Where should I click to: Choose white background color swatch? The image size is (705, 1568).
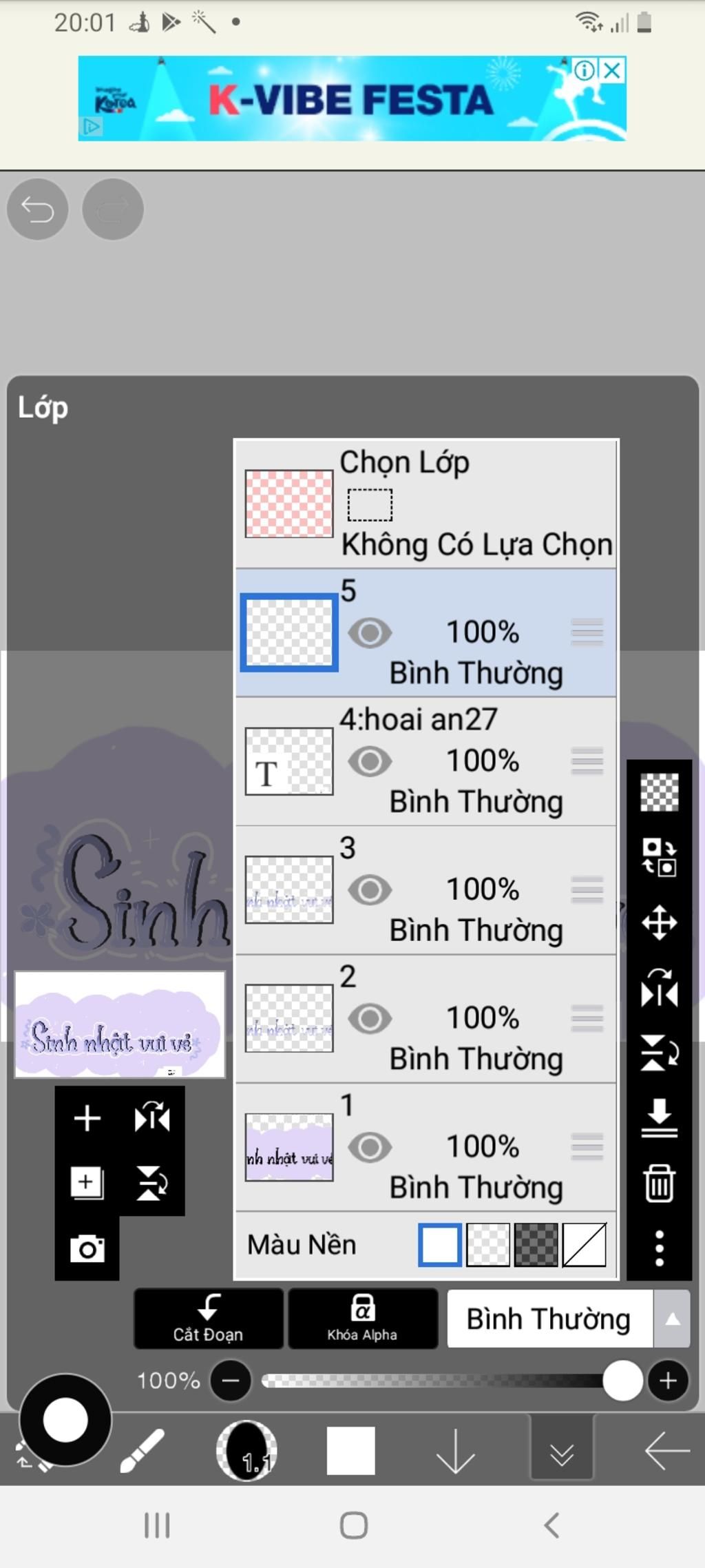click(440, 1244)
